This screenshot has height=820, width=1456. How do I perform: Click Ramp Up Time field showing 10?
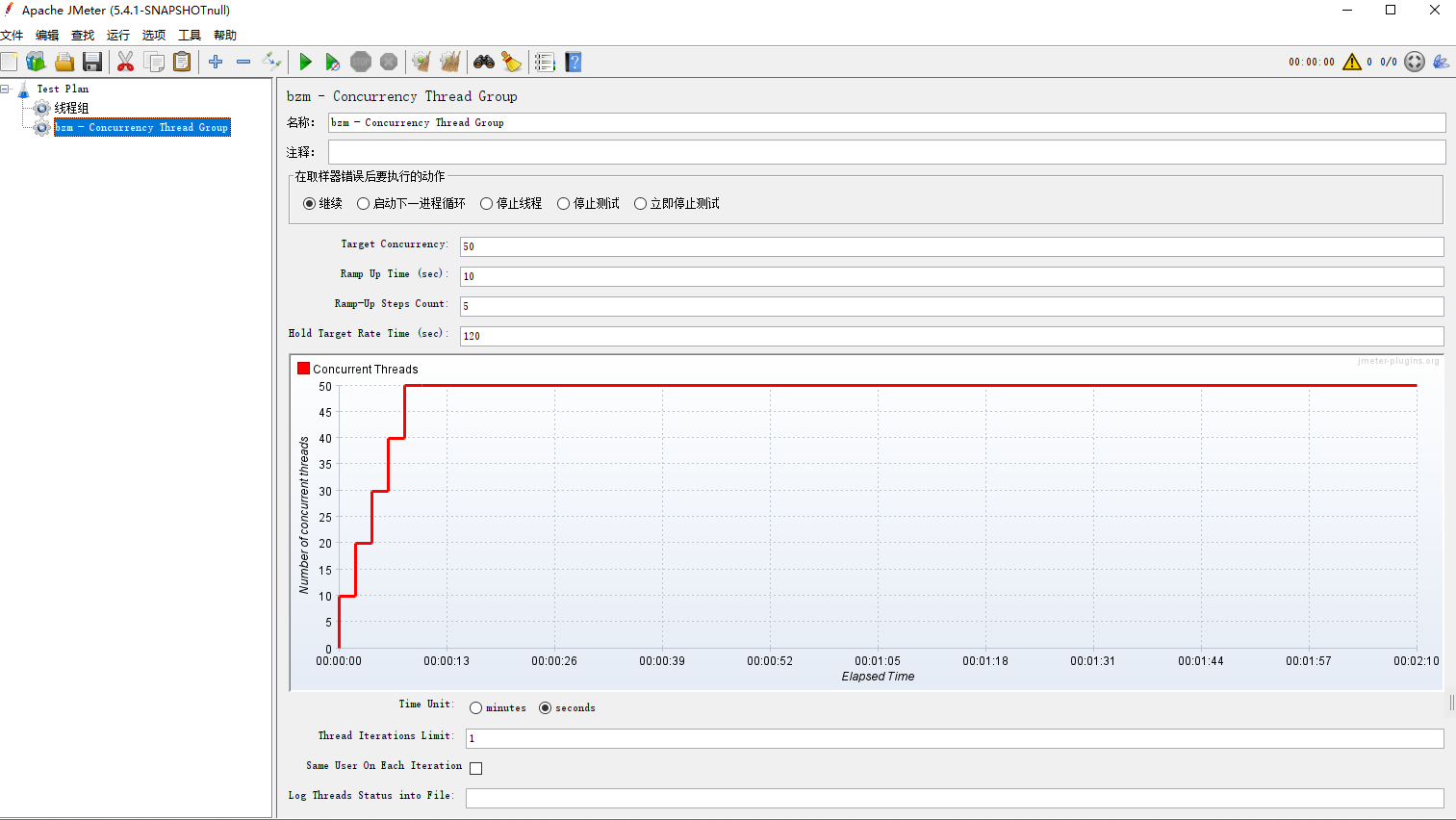tap(952, 276)
